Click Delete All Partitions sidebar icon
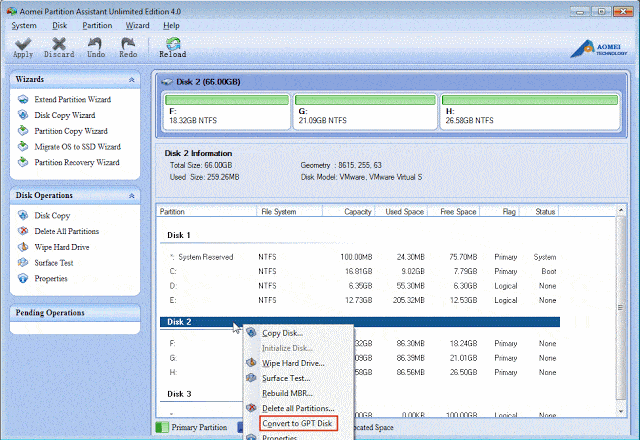The image size is (640, 440). [x=23, y=231]
